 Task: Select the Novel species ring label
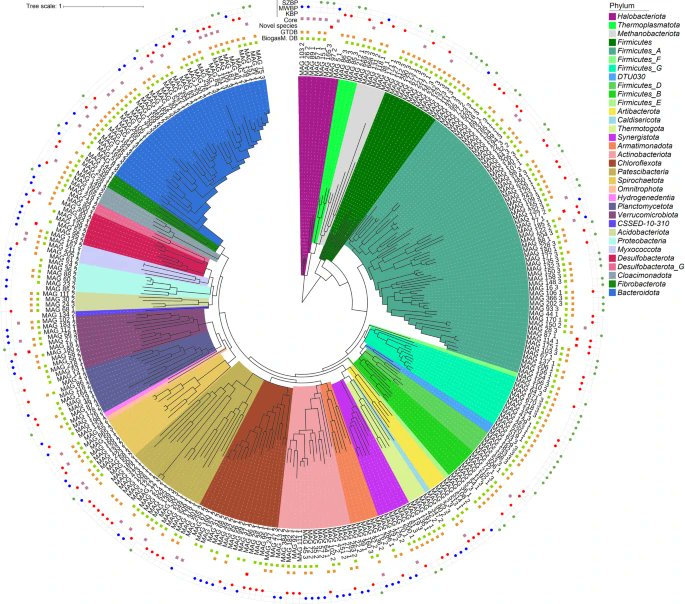pos(278,26)
